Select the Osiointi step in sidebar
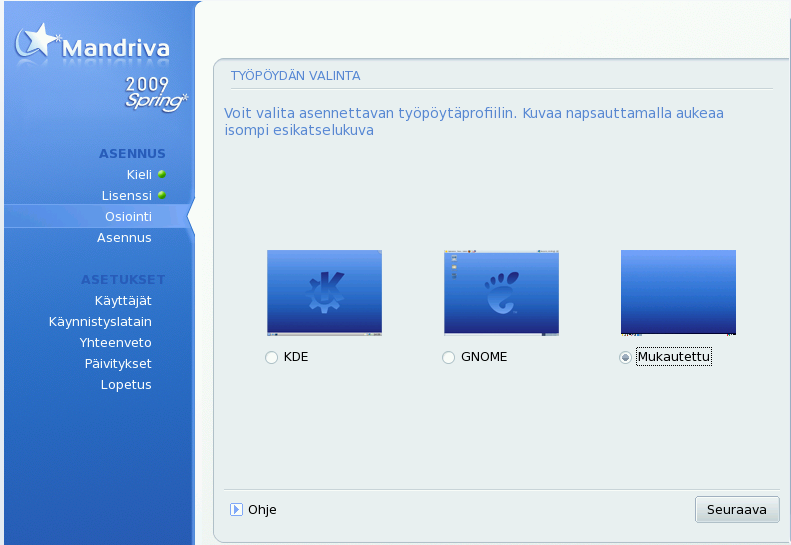Image resolution: width=791 pixels, height=545 pixels. (x=128, y=216)
